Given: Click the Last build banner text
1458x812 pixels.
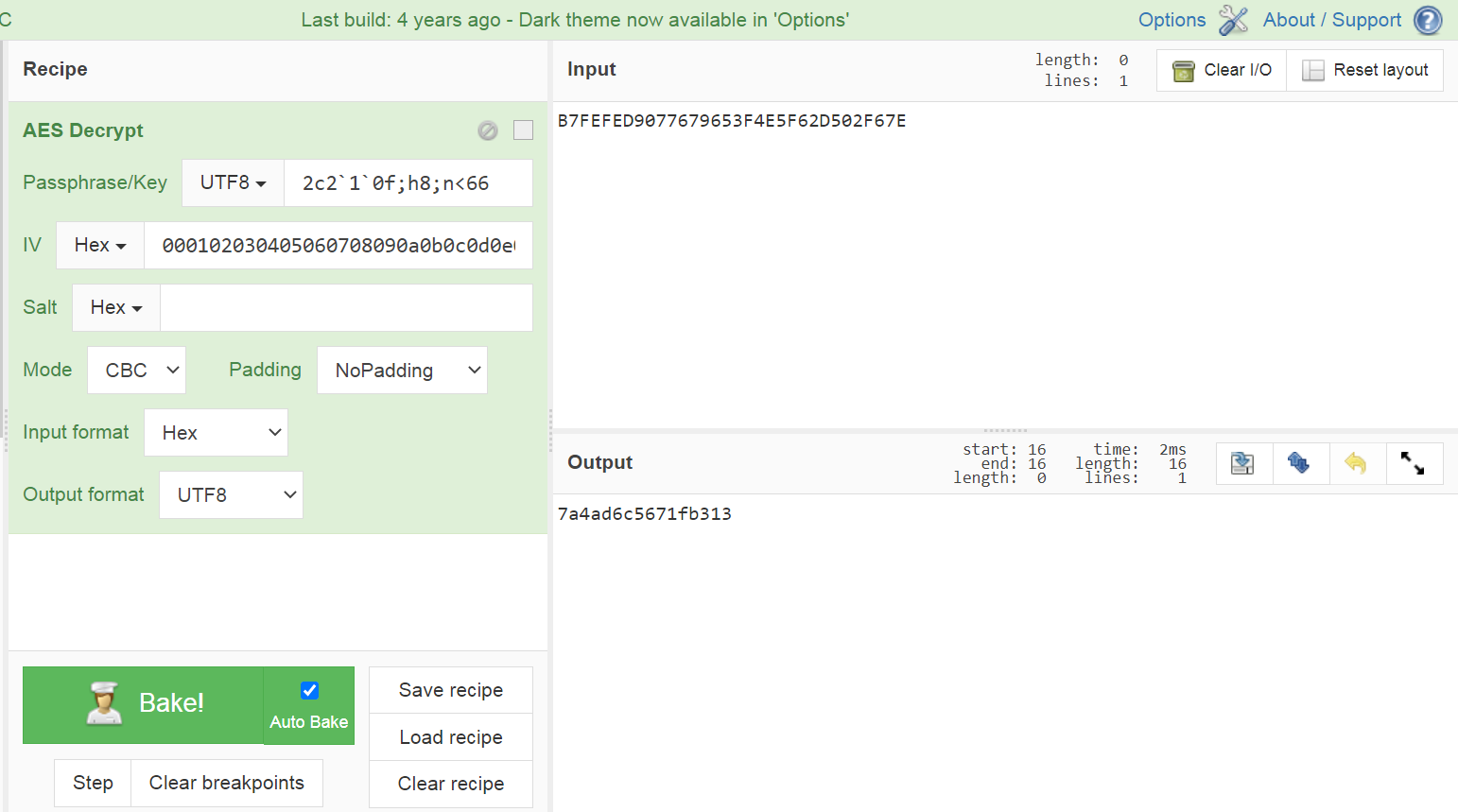Looking at the screenshot, I should pos(575,20).
